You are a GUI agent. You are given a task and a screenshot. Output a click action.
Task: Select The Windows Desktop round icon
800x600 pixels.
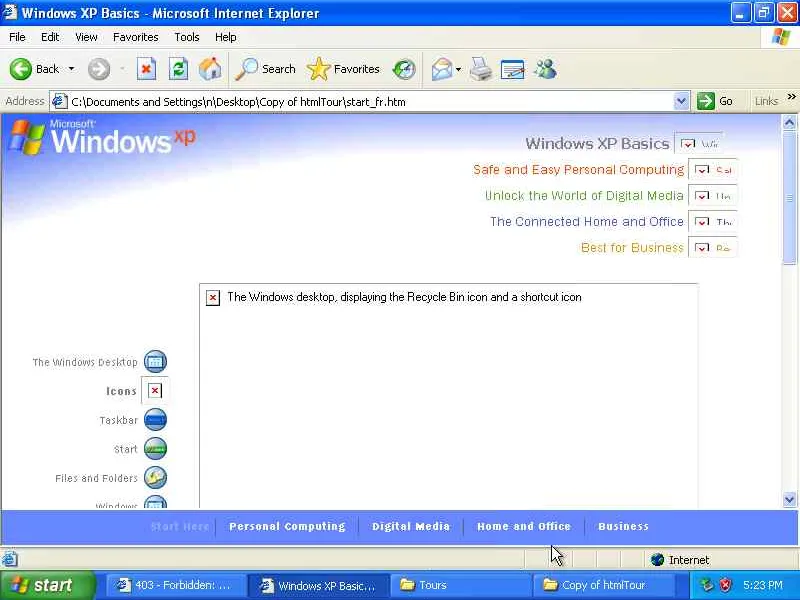click(155, 362)
